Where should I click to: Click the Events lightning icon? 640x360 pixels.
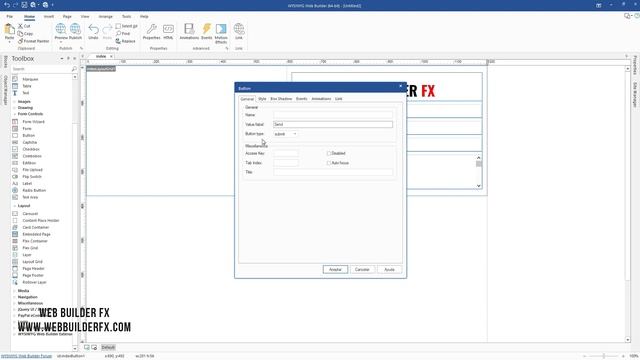pyautogui.click(x=207, y=29)
